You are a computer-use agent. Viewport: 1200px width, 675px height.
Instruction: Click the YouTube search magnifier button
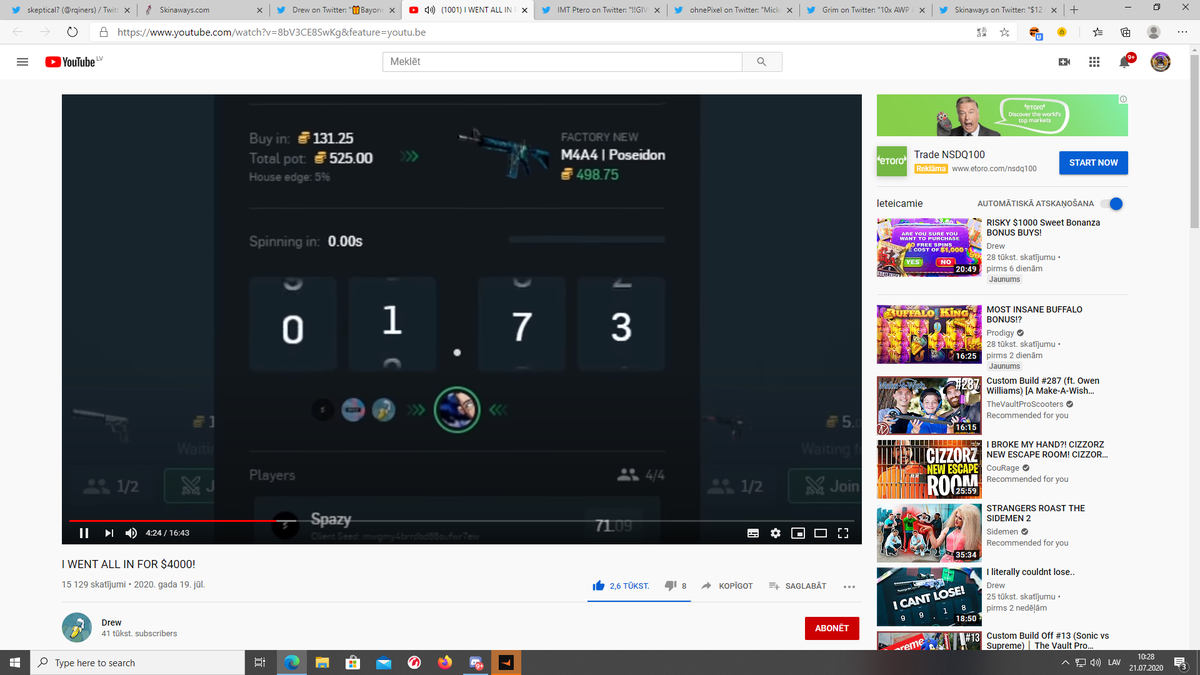(x=761, y=62)
